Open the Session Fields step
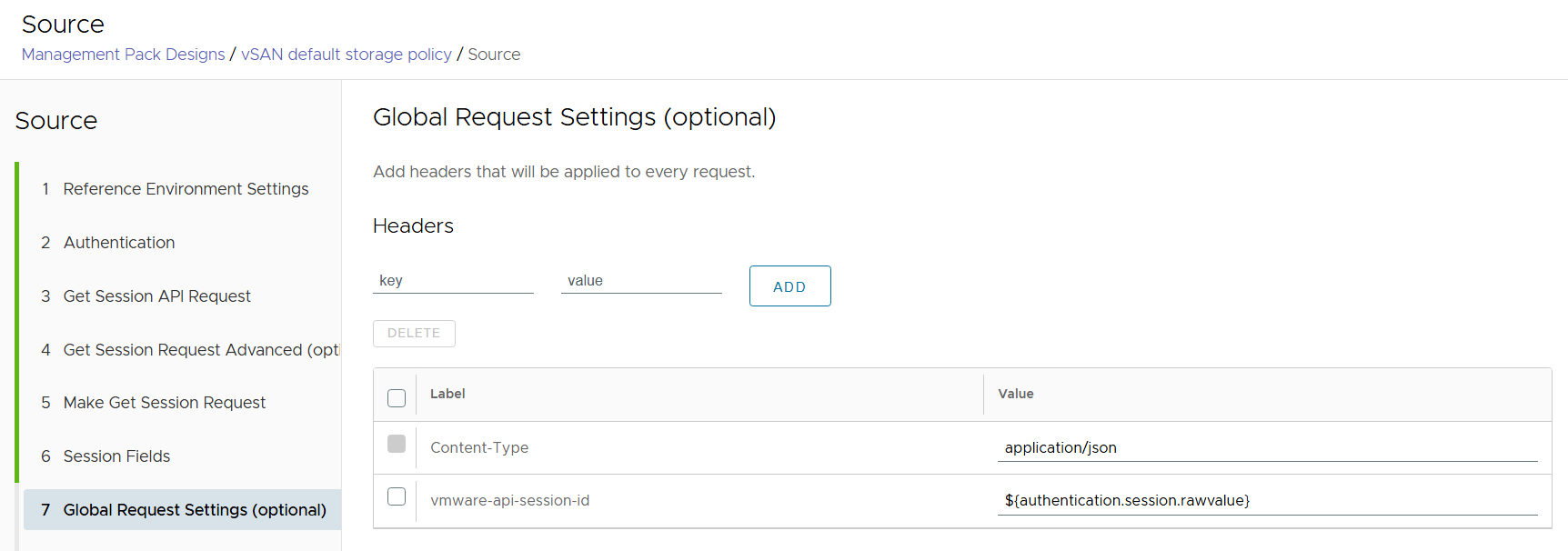The image size is (1568, 551). pos(116,456)
